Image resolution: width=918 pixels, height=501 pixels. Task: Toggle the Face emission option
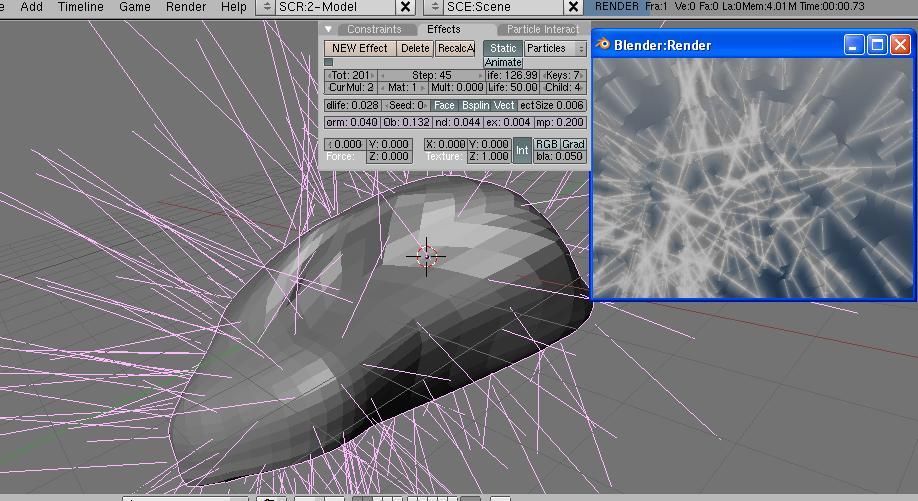(x=444, y=105)
